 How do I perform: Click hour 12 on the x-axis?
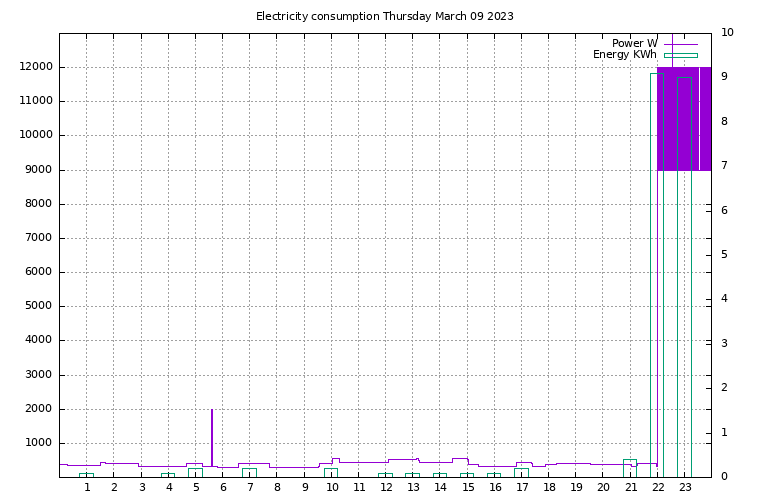point(386,487)
